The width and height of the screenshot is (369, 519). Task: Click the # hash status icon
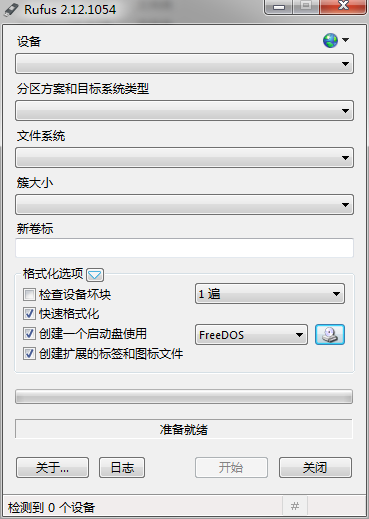295,506
